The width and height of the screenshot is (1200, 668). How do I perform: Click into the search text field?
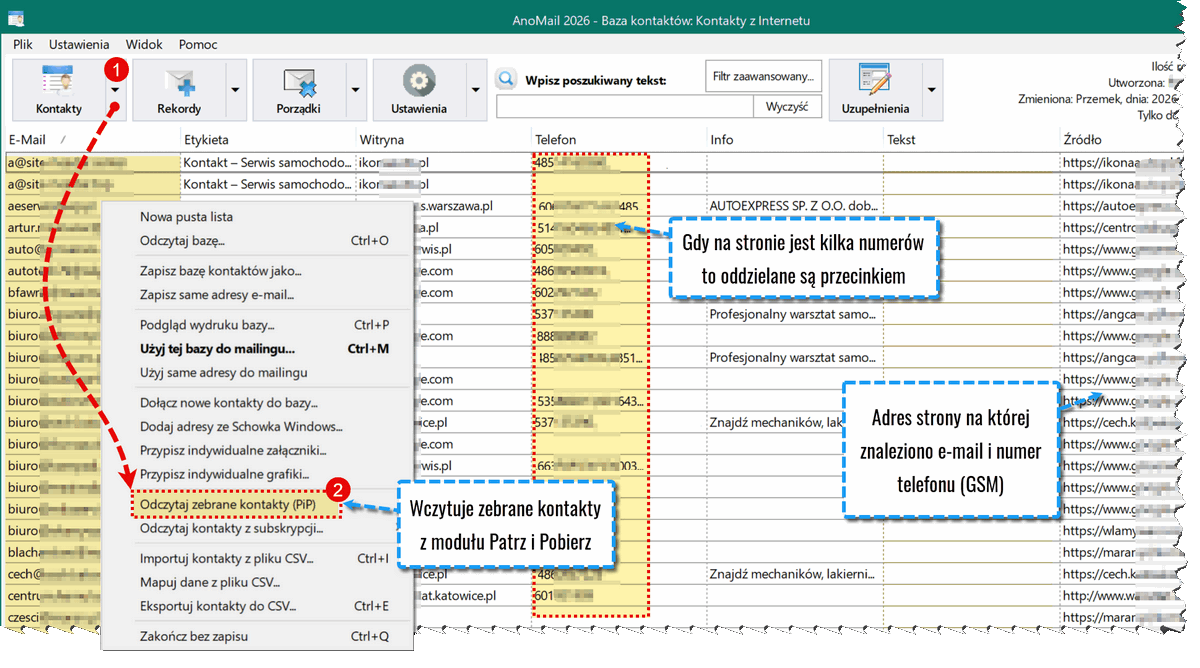coord(624,106)
